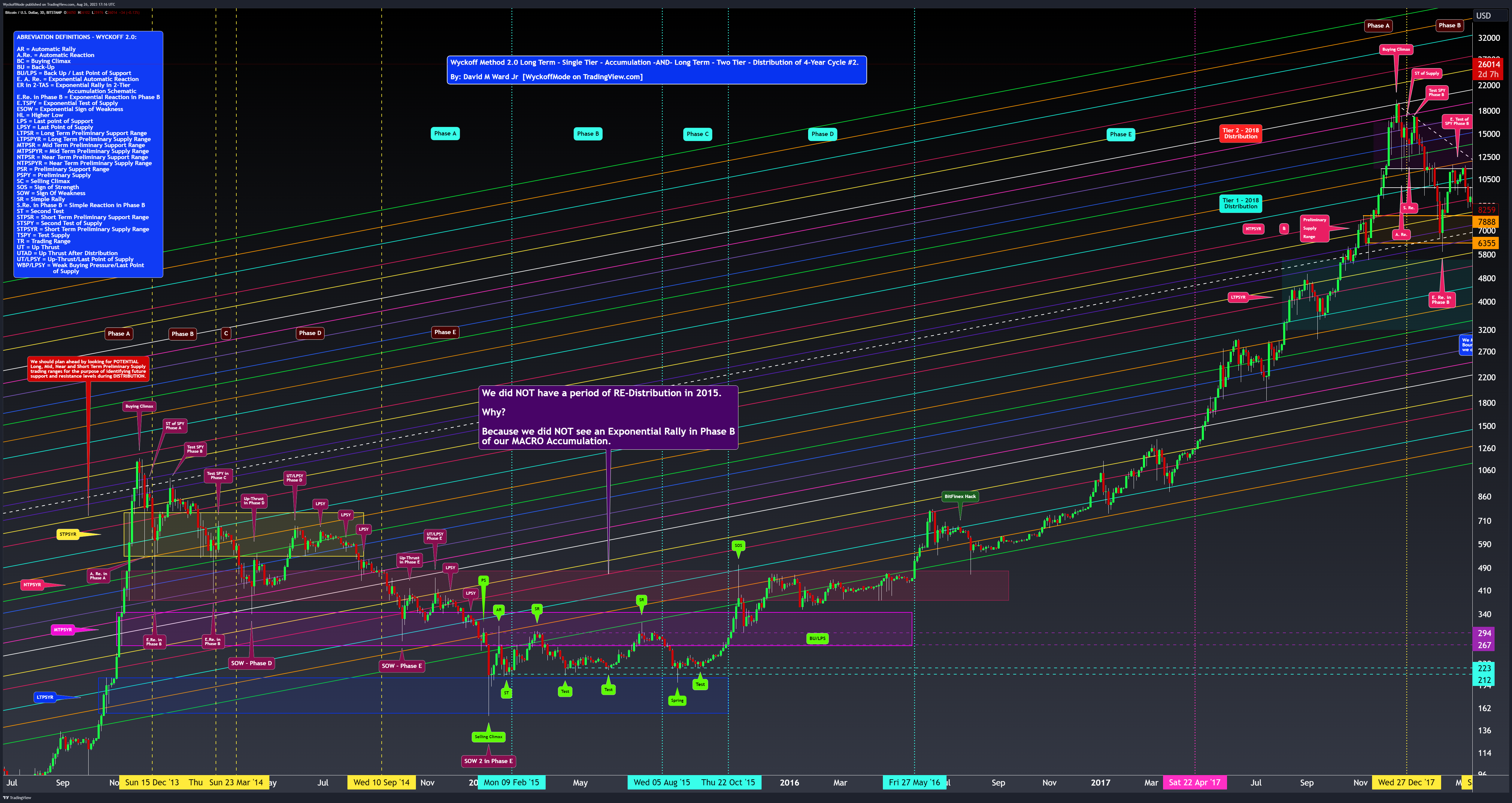Click the green 'Spring' callout

[x=677, y=700]
